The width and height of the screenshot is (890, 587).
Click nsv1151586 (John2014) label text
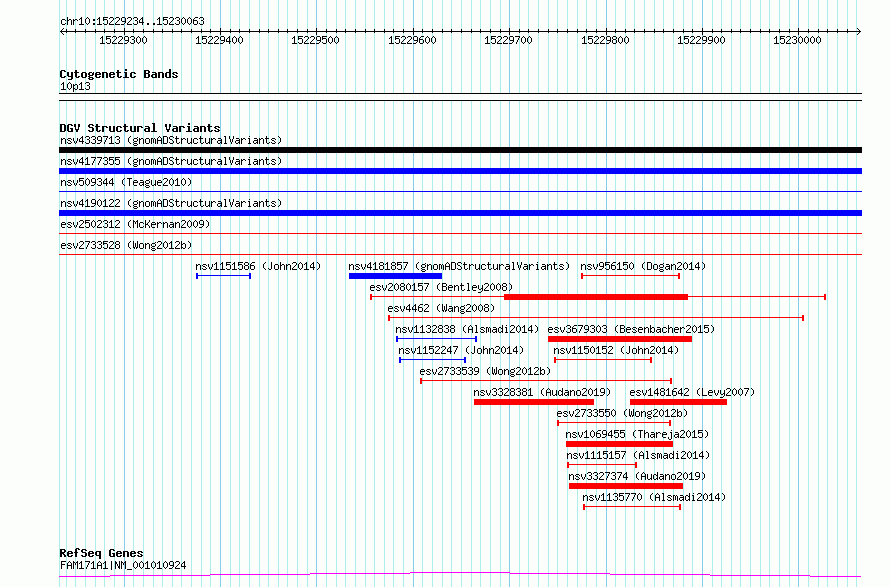pyautogui.click(x=258, y=266)
